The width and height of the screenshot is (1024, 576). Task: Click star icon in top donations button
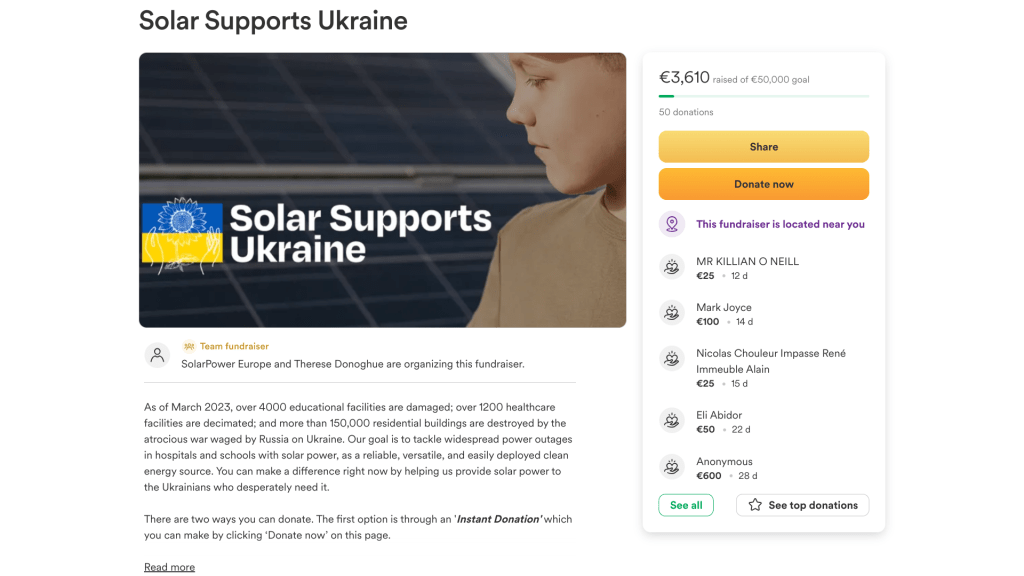[755, 505]
